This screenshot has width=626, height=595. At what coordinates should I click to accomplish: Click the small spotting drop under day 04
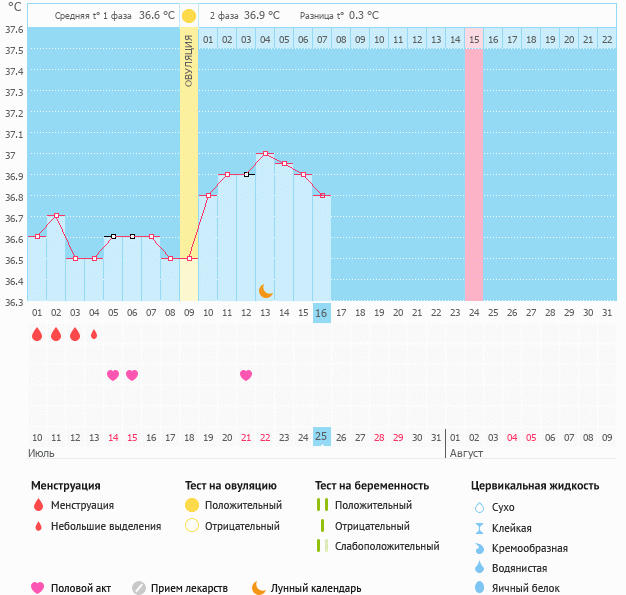(x=94, y=335)
